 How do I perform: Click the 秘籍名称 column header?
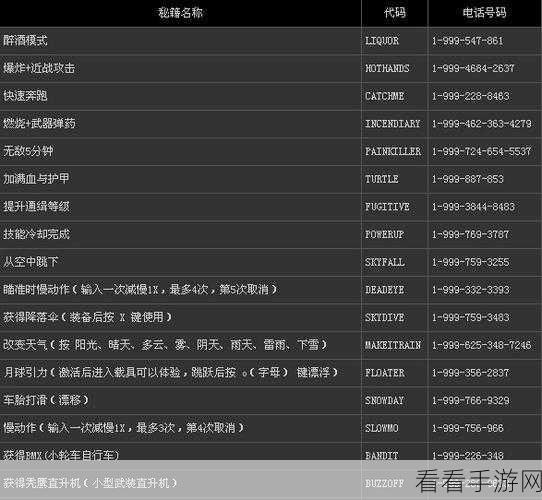[180, 13]
